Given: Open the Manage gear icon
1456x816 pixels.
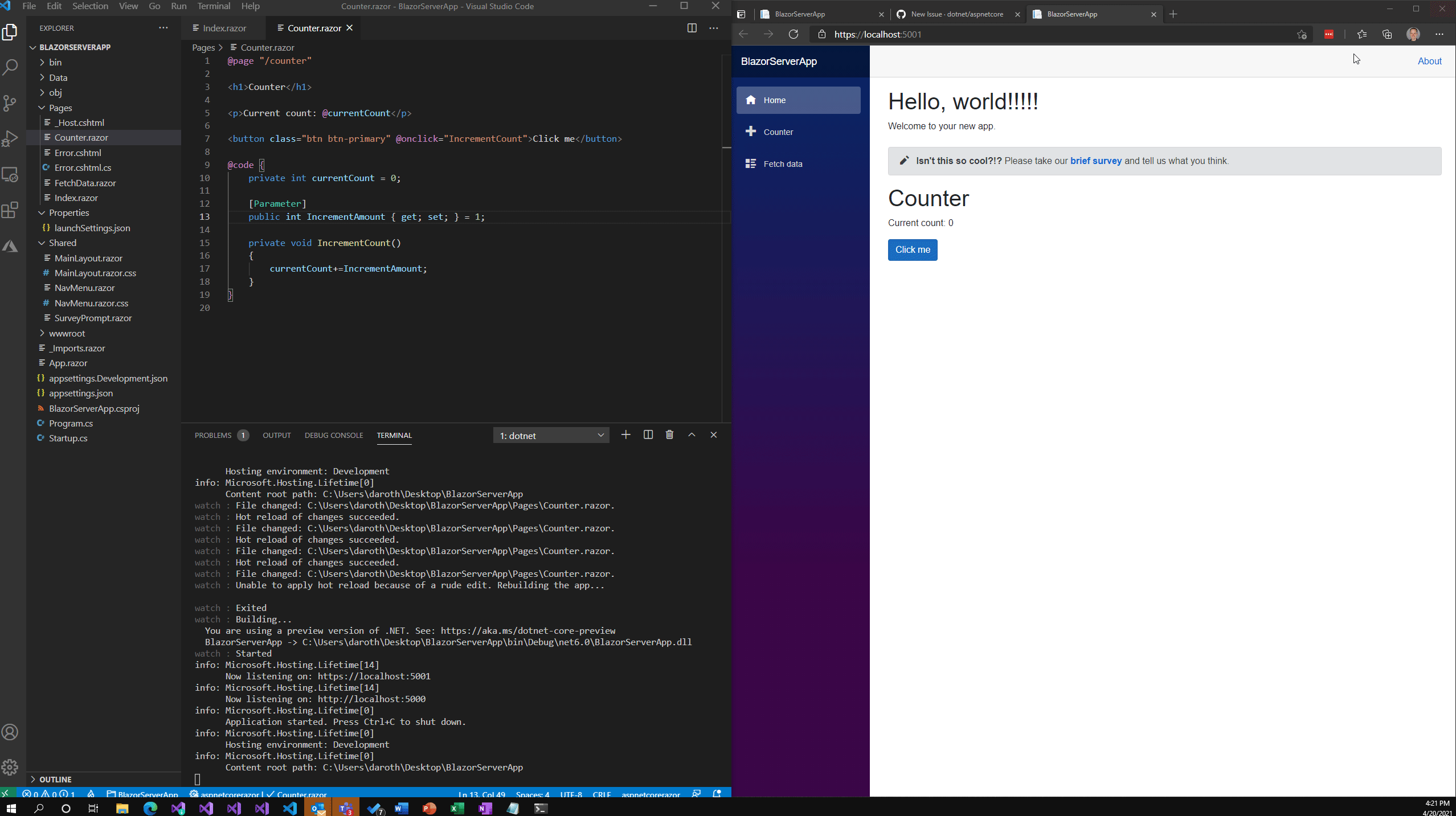Looking at the screenshot, I should tap(10, 767).
